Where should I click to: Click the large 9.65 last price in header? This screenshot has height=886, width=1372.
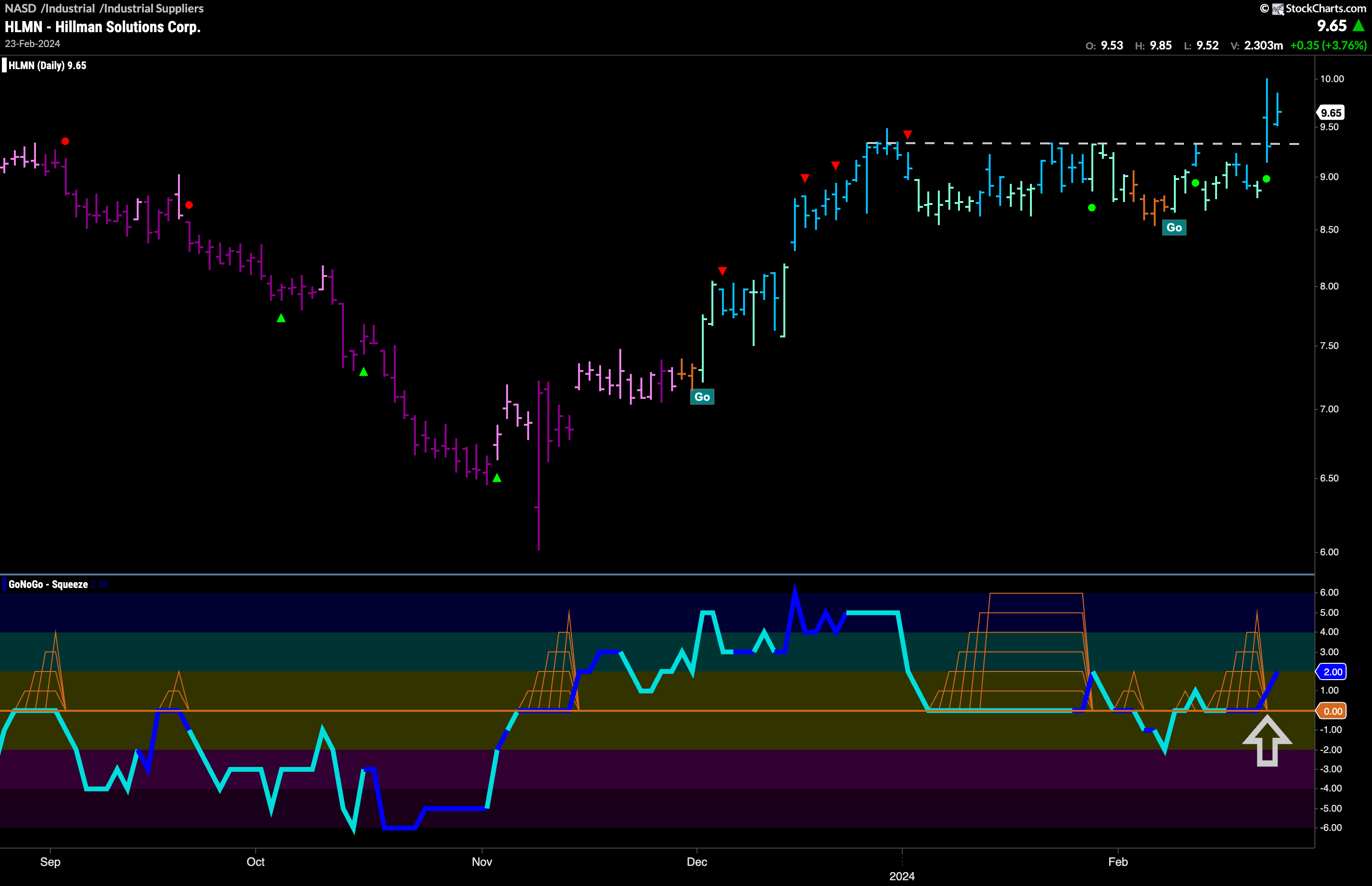[x=1332, y=26]
